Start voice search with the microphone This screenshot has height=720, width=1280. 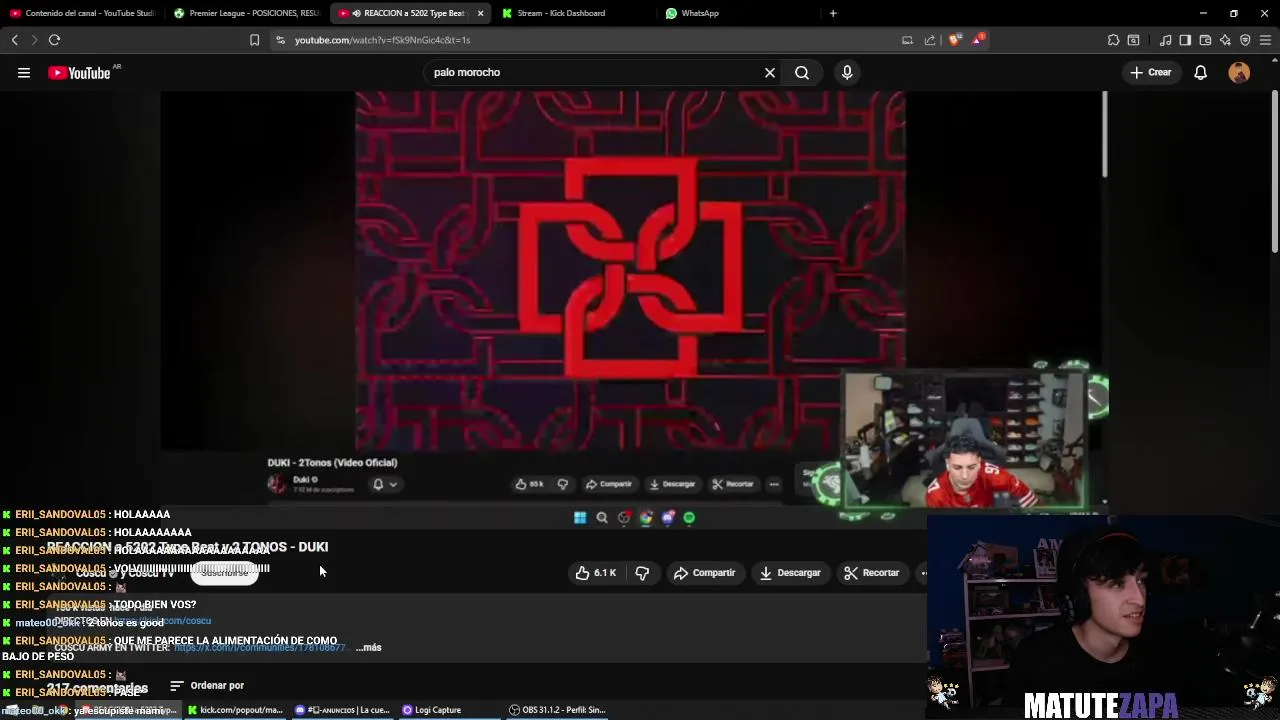point(847,72)
